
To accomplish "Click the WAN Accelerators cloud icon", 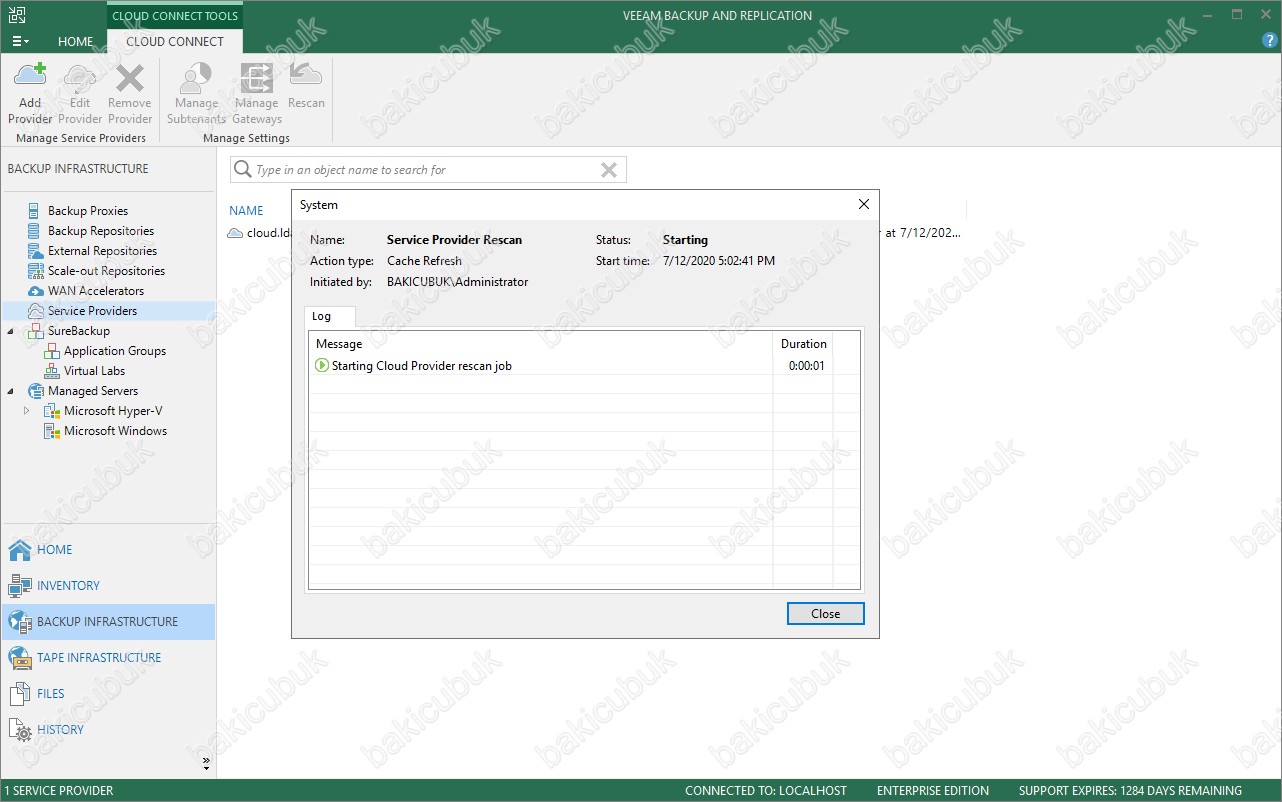I will click(36, 291).
